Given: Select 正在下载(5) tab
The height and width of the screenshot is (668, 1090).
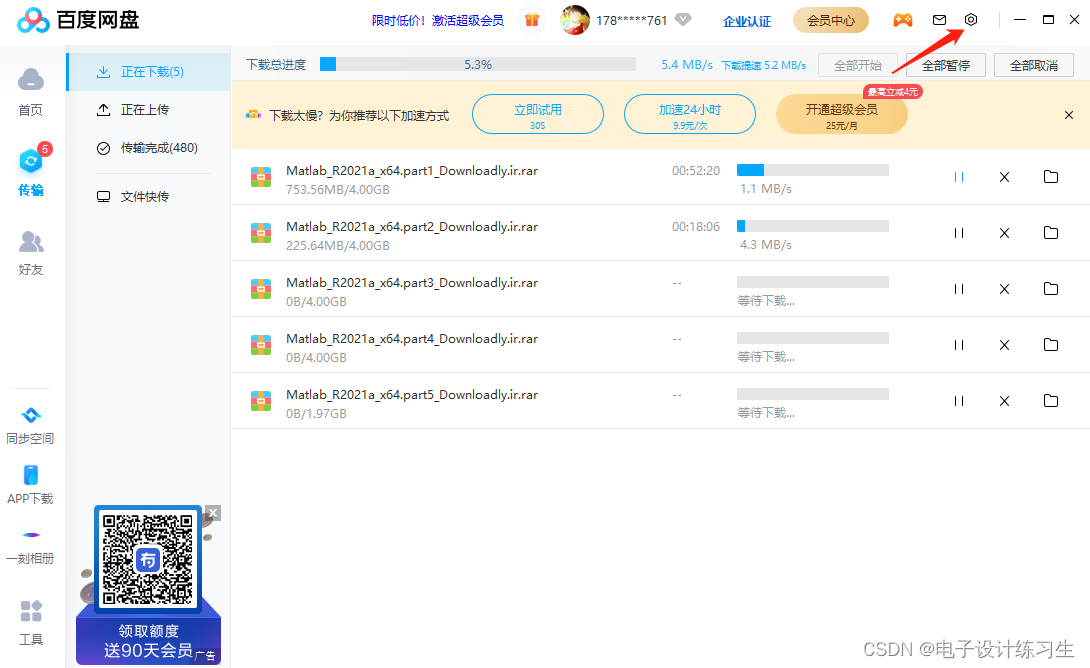Looking at the screenshot, I should tap(149, 72).
